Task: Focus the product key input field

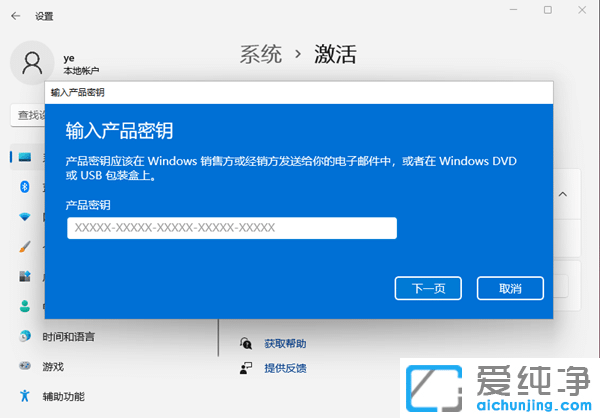Action: [x=232, y=228]
